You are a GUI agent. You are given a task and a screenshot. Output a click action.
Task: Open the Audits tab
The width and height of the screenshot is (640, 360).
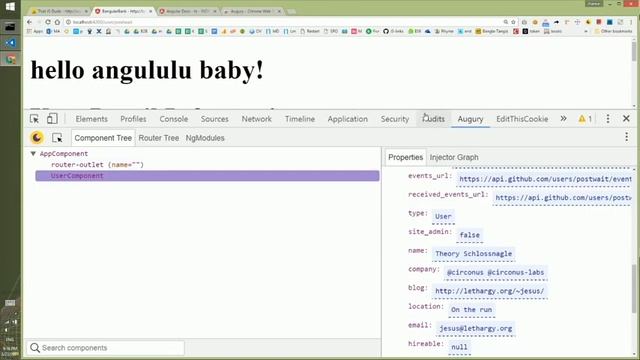tap(434, 119)
